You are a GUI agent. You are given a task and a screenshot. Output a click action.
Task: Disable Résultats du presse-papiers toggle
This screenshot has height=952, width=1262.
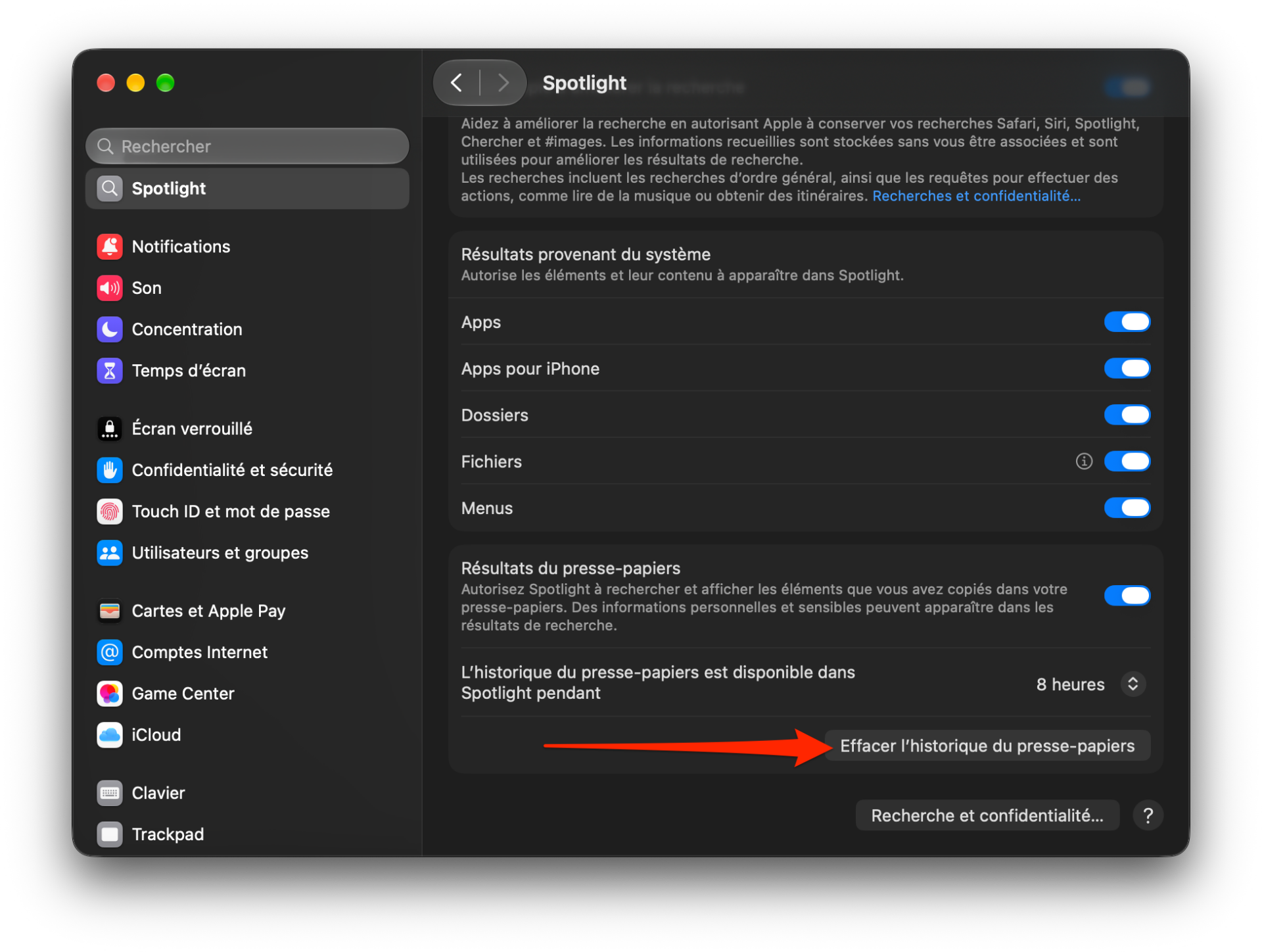[x=1127, y=596]
